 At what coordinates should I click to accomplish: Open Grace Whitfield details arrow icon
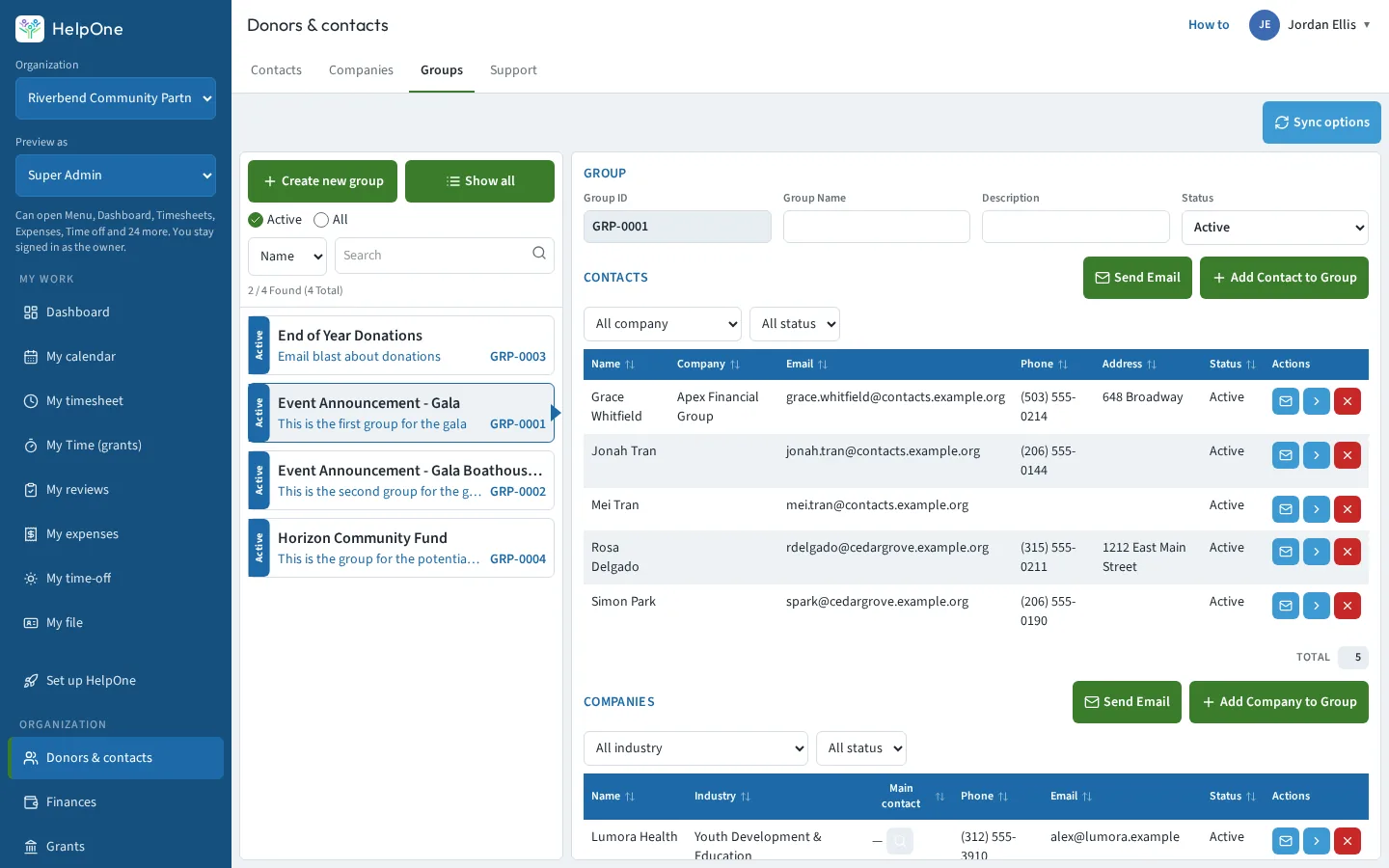[1317, 401]
